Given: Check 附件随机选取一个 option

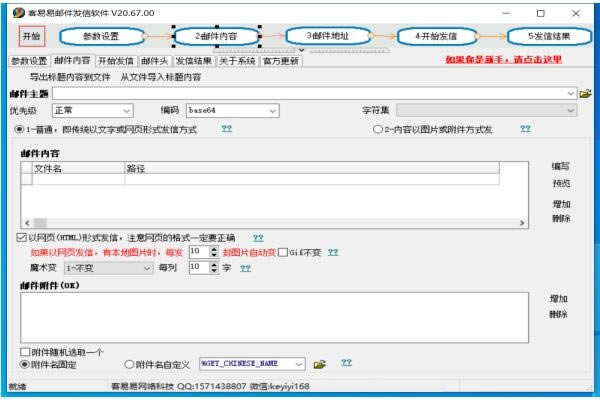Looking at the screenshot, I should [26, 352].
